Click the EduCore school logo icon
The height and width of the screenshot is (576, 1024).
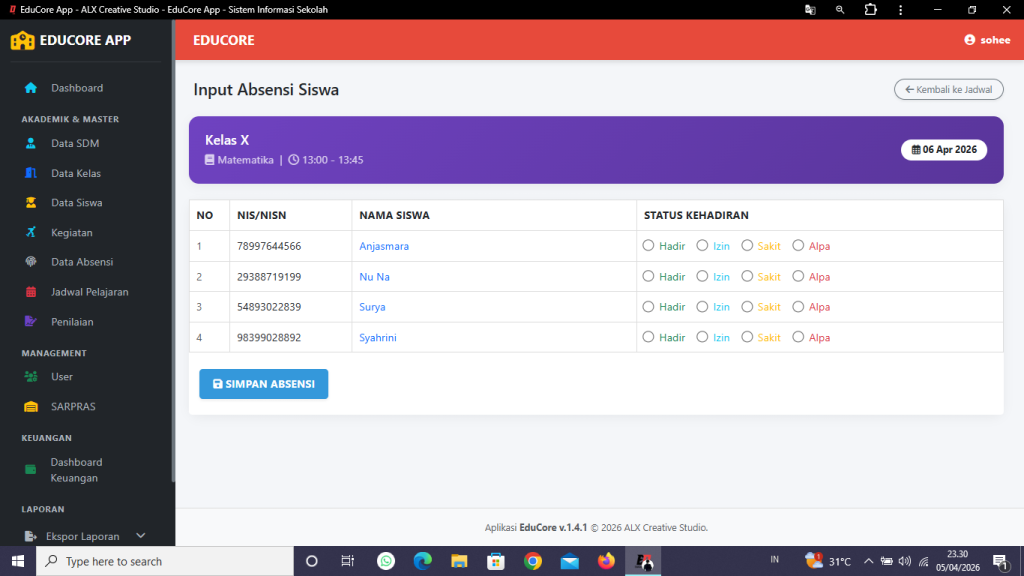tap(22, 40)
